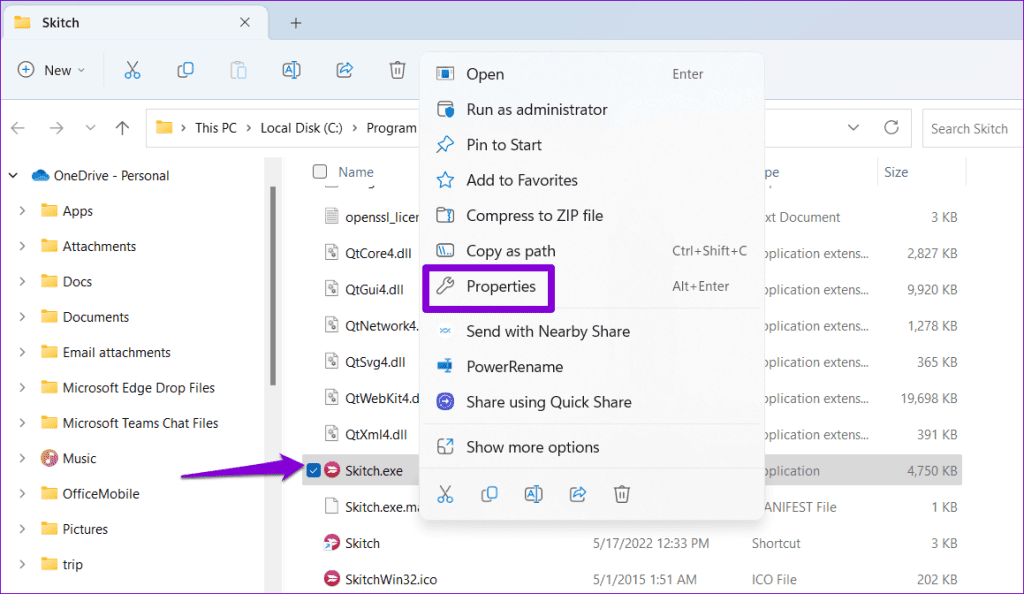
Task: Collapse the OneDrive - Personal section
Action: click(x=12, y=174)
